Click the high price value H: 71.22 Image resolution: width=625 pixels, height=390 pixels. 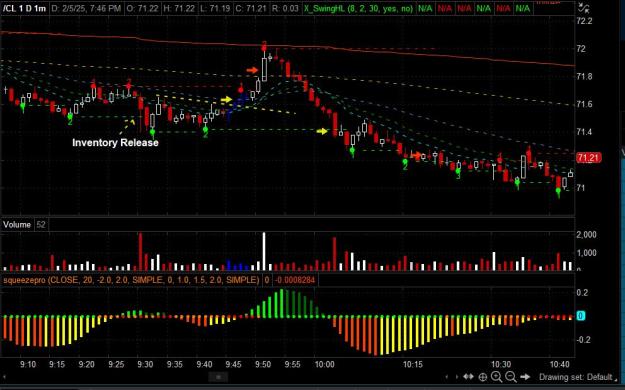(180, 8)
